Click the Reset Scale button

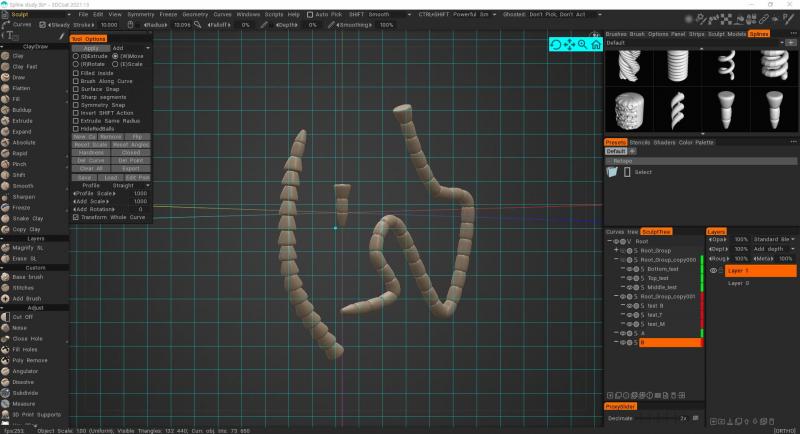click(x=91, y=144)
